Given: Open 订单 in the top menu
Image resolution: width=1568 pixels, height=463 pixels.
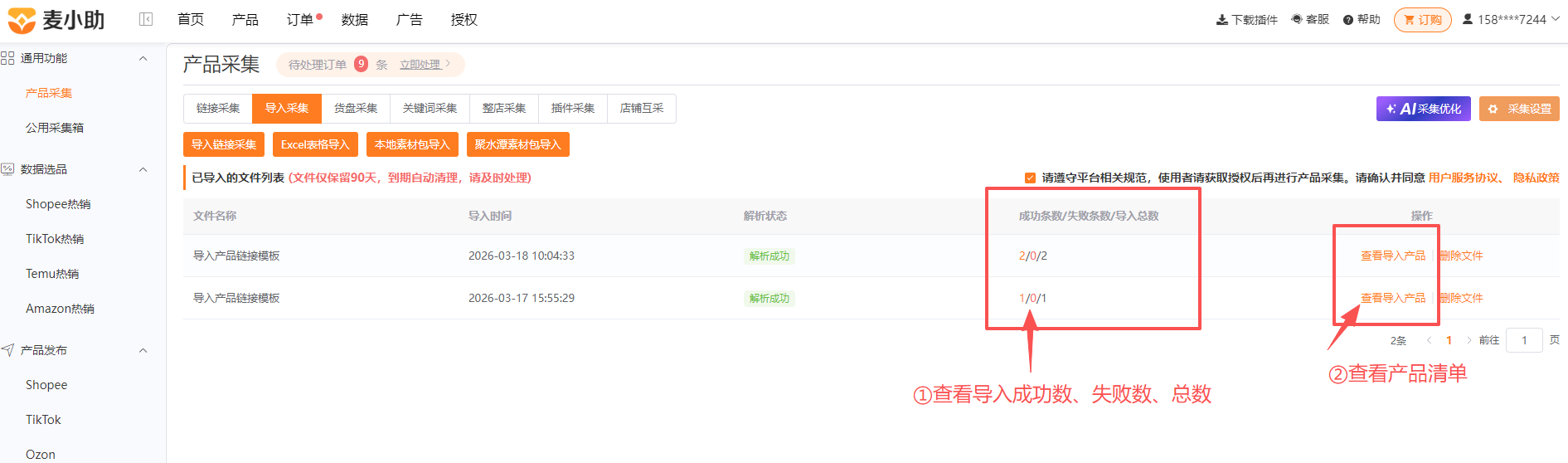Looking at the screenshot, I should tap(300, 20).
